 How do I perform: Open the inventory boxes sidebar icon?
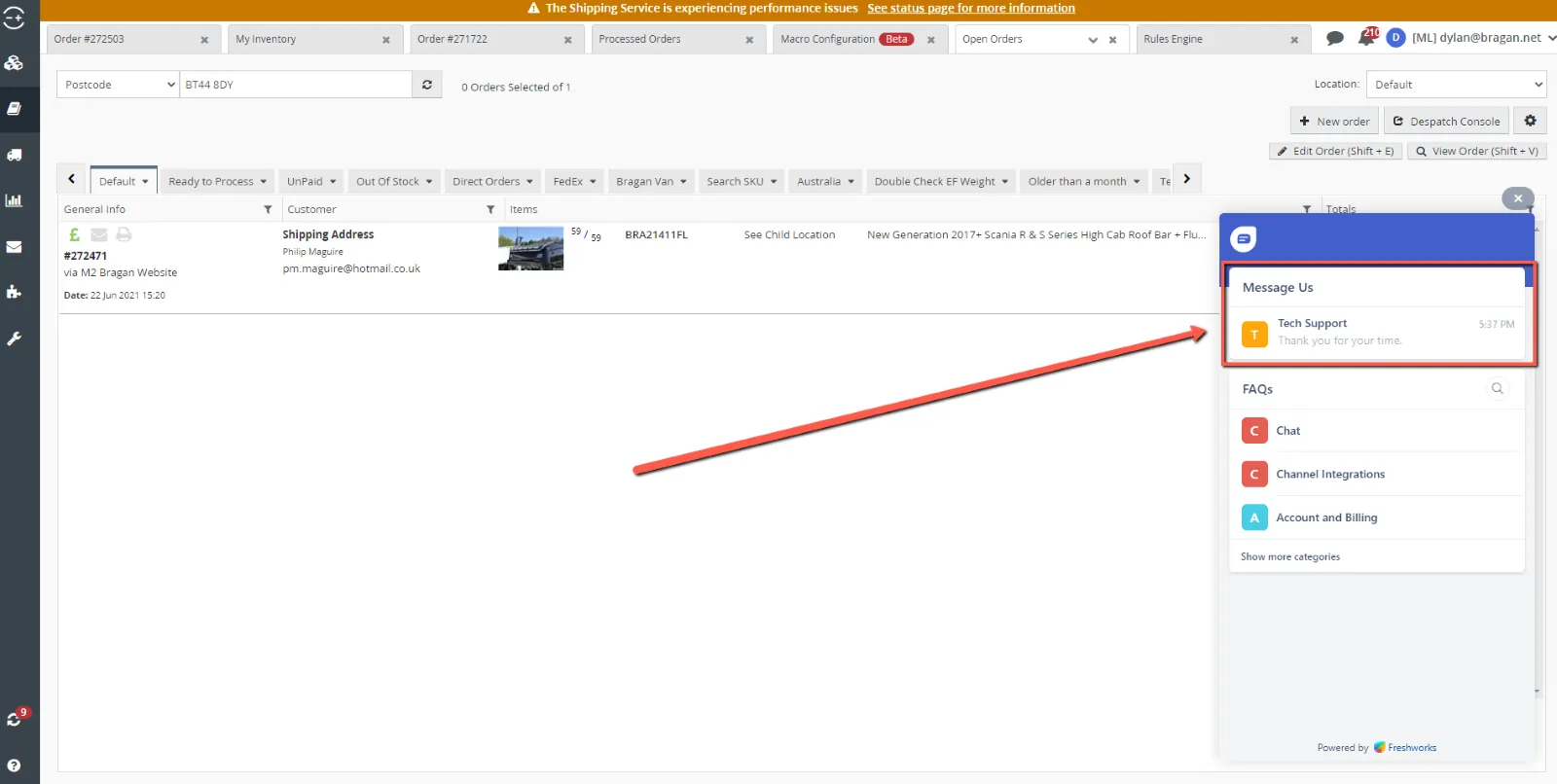14,63
